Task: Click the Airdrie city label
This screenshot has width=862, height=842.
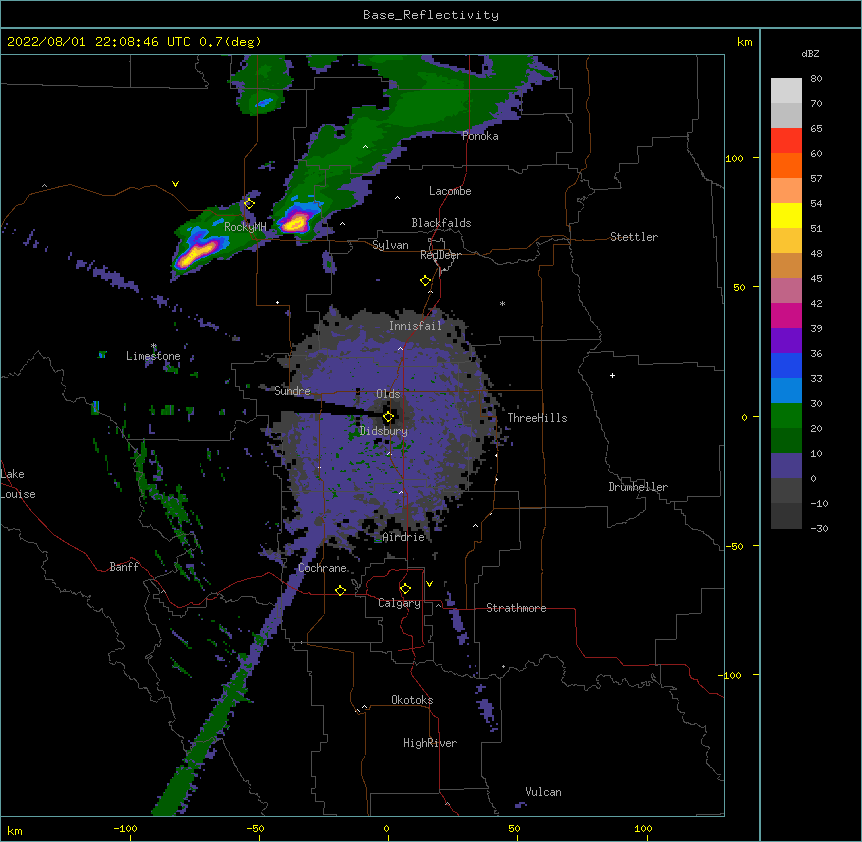Action: (404, 537)
